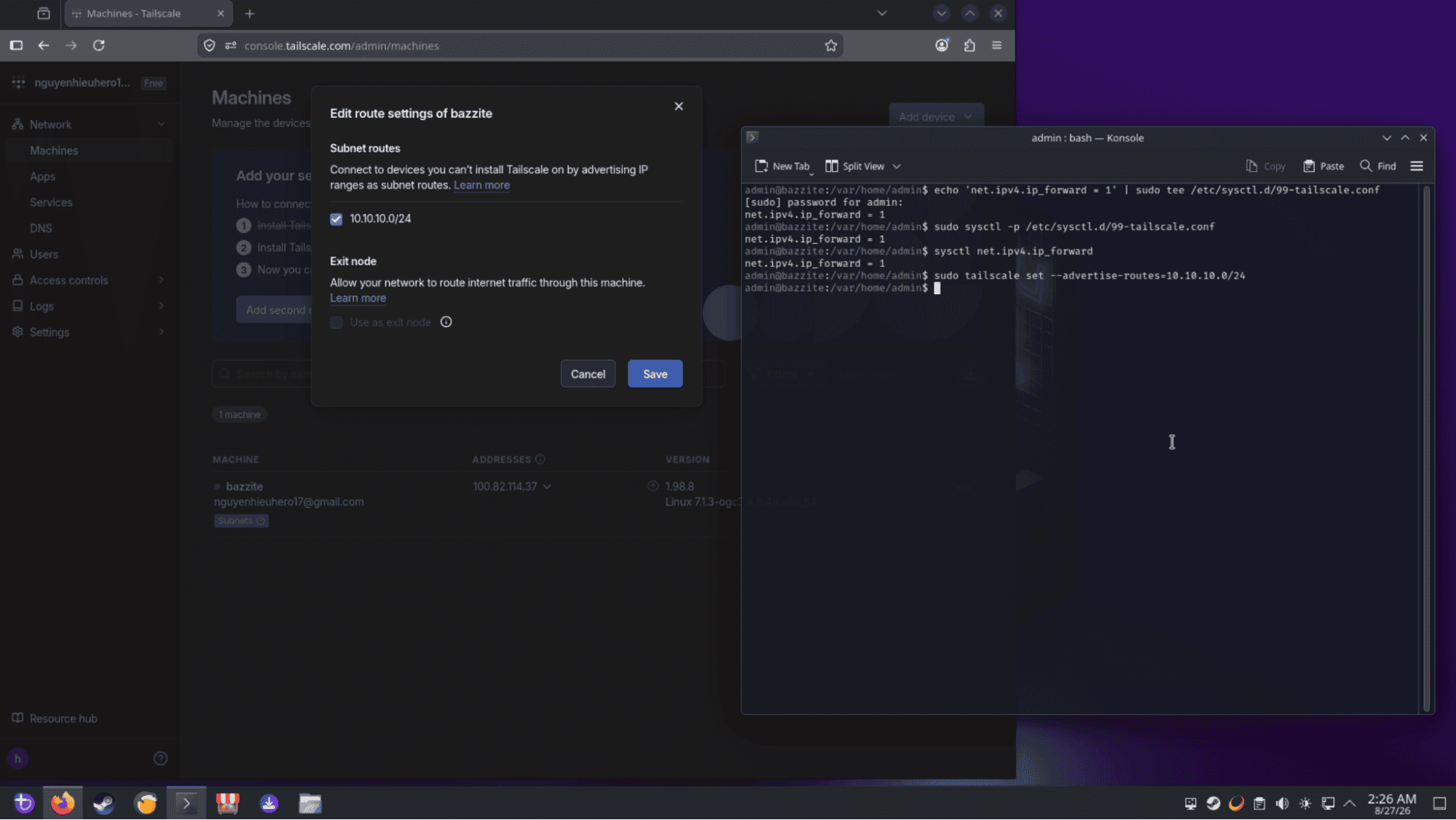1456x820 pixels.
Task: Click the Subnets badge under bazzite
Action: [241, 521]
